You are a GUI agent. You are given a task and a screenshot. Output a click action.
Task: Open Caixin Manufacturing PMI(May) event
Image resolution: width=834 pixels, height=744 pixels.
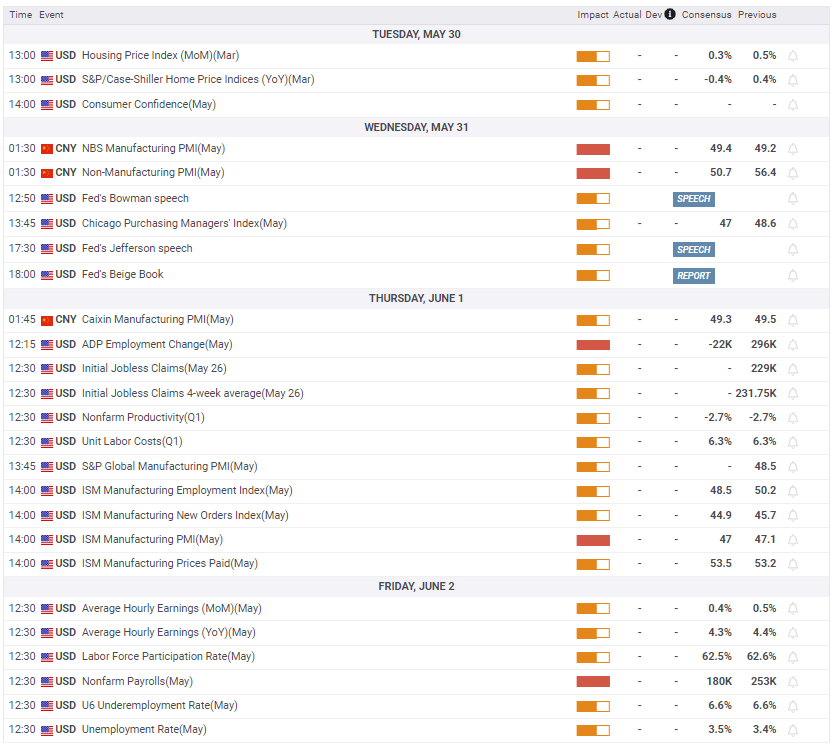[x=157, y=320]
